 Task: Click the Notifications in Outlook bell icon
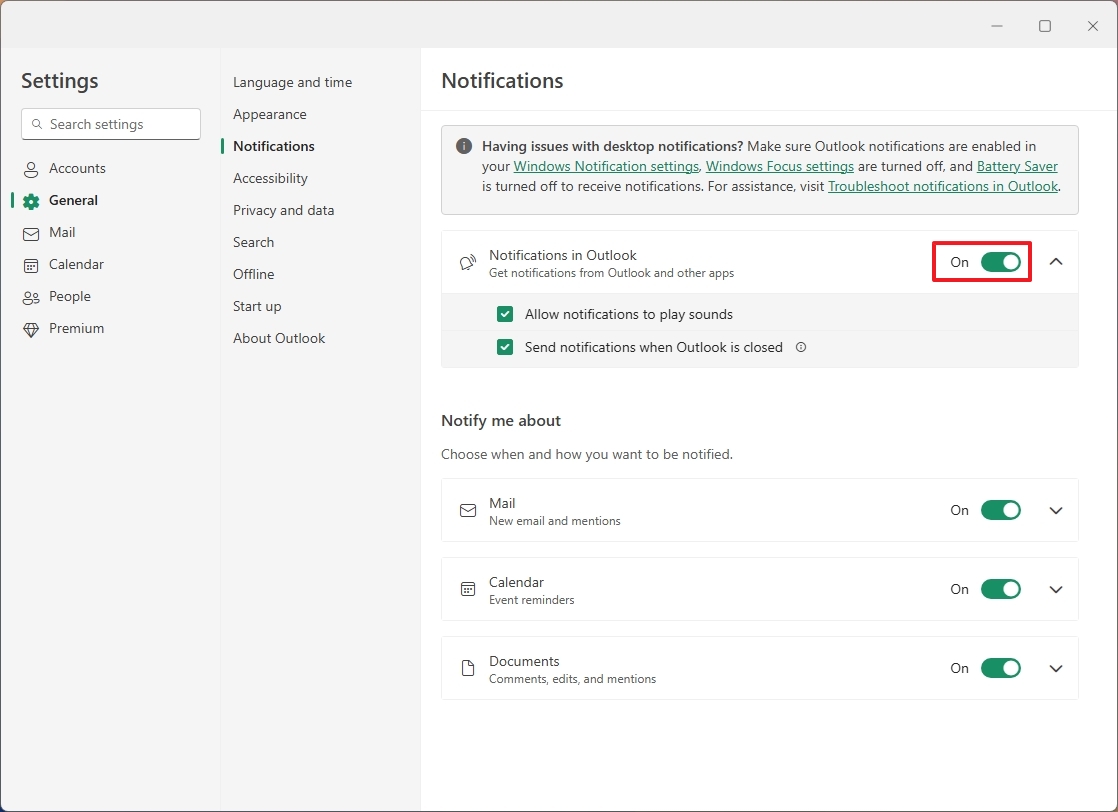click(x=468, y=262)
